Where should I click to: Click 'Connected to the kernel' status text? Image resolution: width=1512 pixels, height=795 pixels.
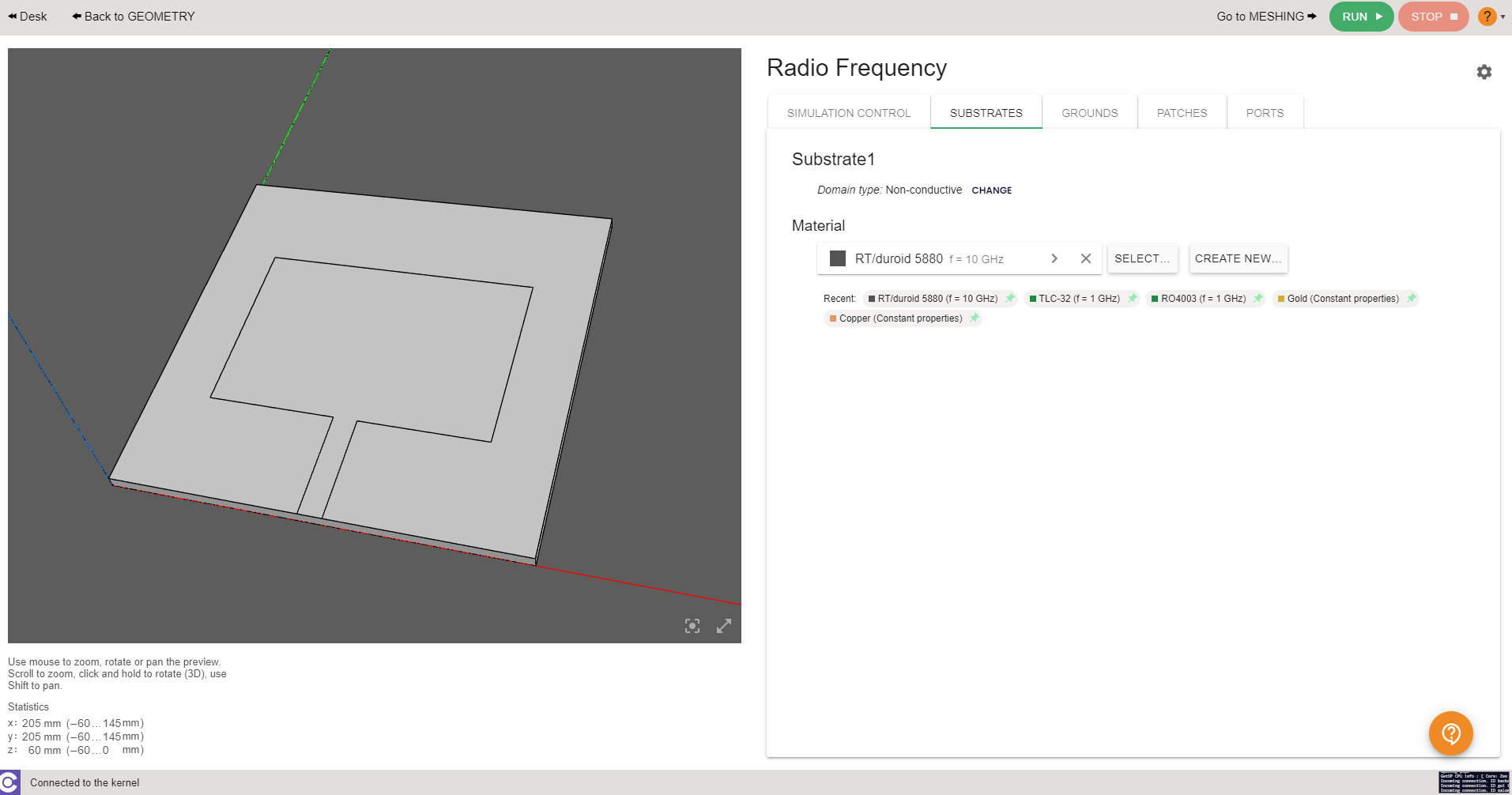(x=85, y=783)
